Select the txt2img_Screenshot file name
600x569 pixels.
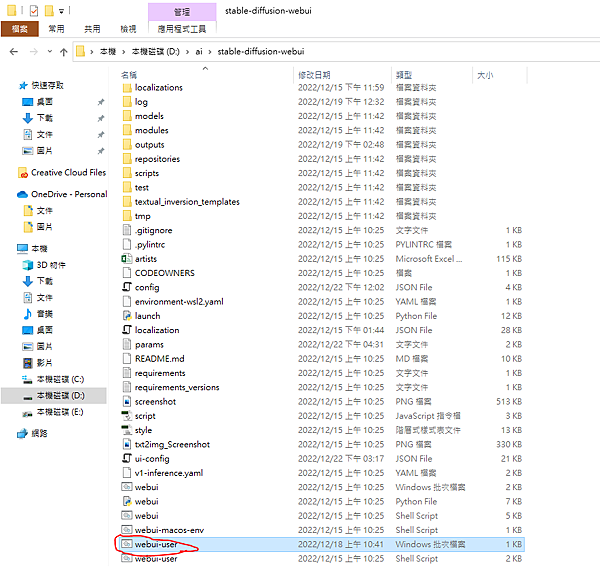(172, 445)
